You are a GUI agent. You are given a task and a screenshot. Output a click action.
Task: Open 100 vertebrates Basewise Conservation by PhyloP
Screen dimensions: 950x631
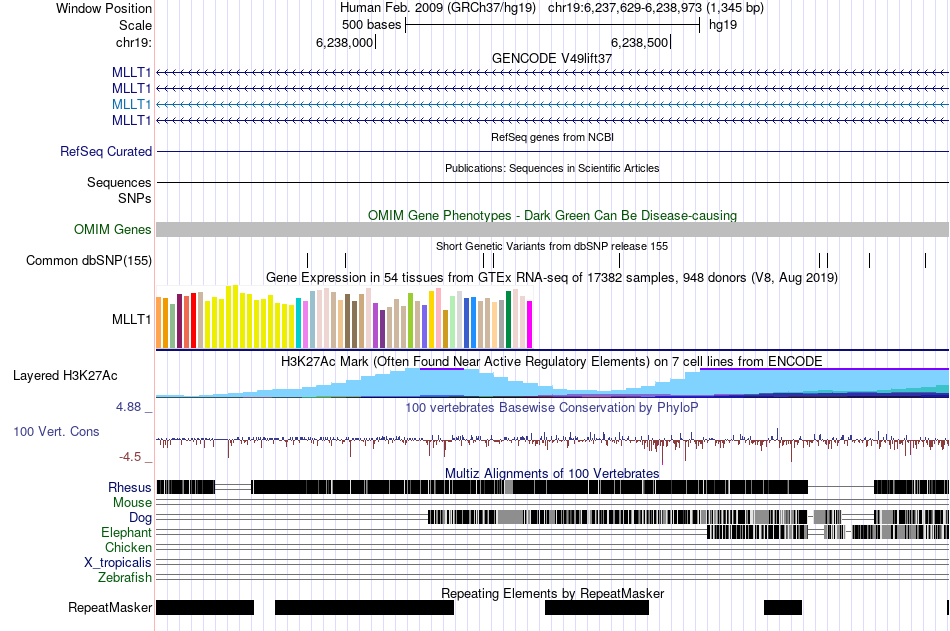(552, 407)
